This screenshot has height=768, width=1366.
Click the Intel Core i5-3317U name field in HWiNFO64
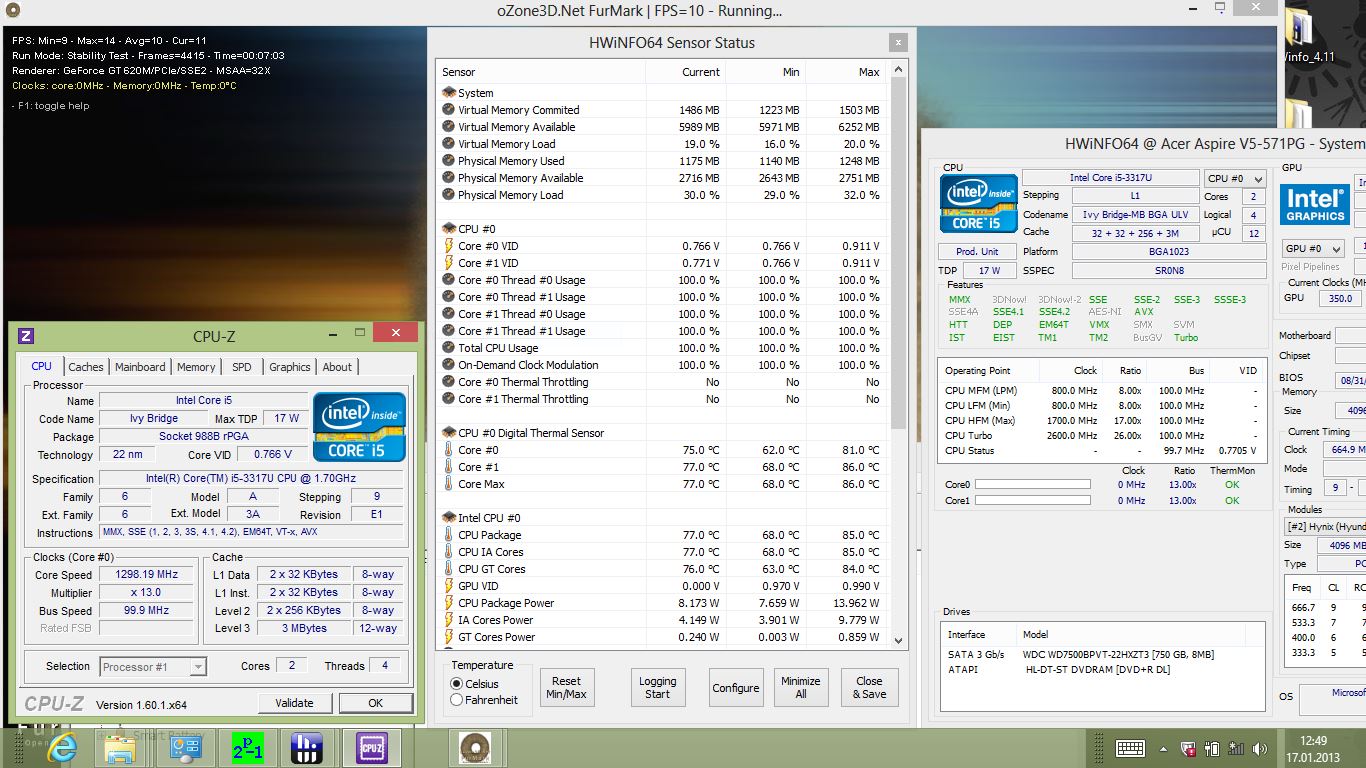[x=1110, y=178]
